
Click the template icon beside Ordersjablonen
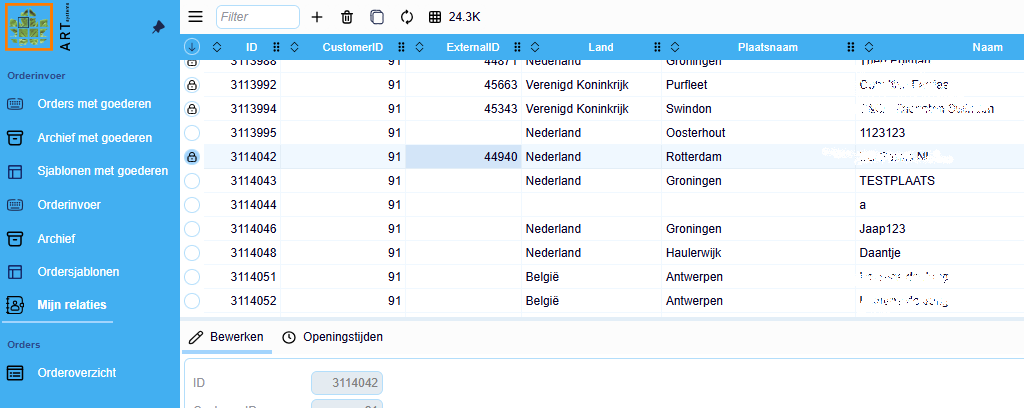coord(15,272)
